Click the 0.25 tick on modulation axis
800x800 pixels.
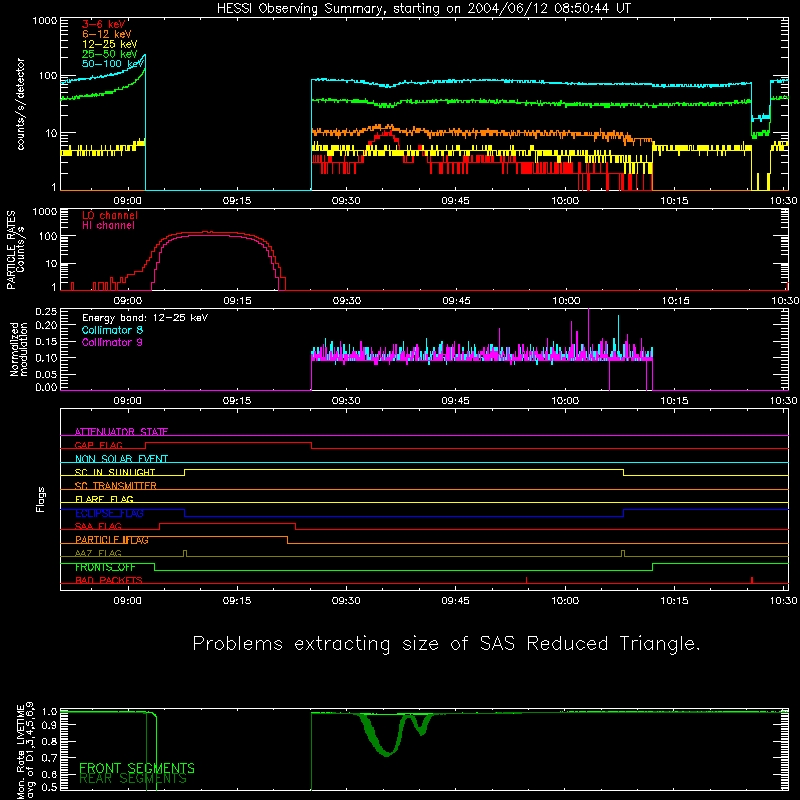46,312
